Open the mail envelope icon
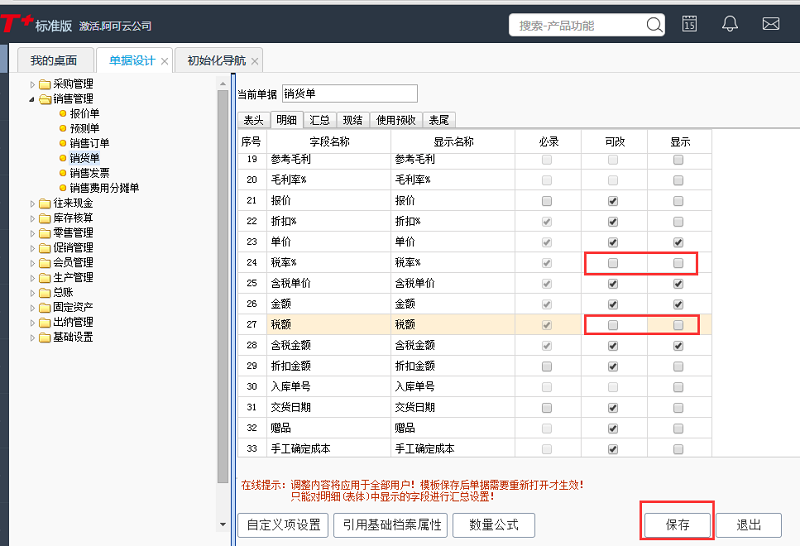The image size is (800, 546). [x=770, y=23]
